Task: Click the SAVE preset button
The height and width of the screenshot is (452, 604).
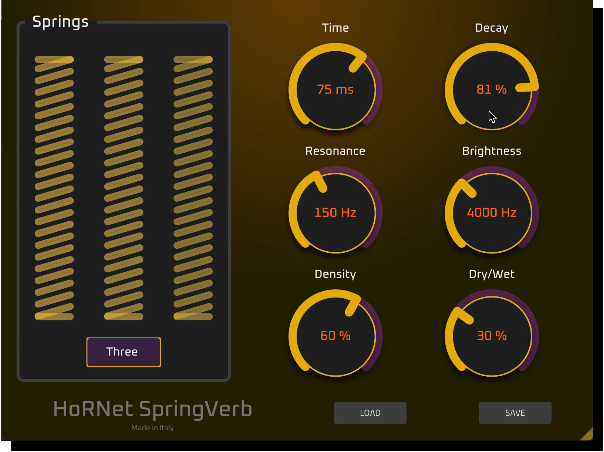Action: tap(515, 413)
